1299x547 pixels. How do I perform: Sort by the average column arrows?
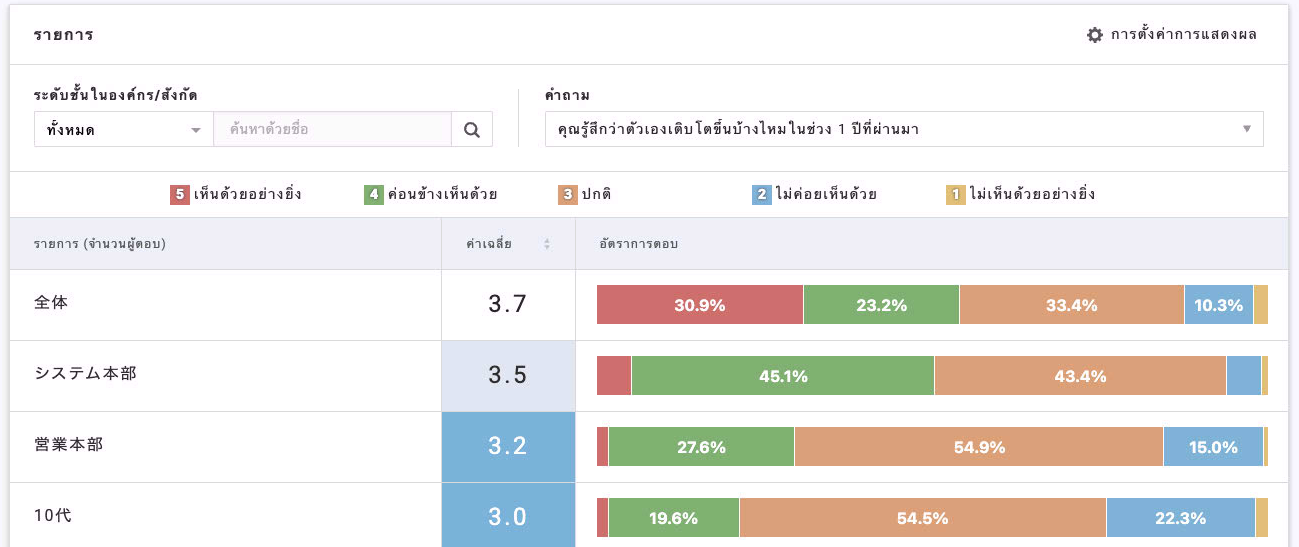coord(547,244)
